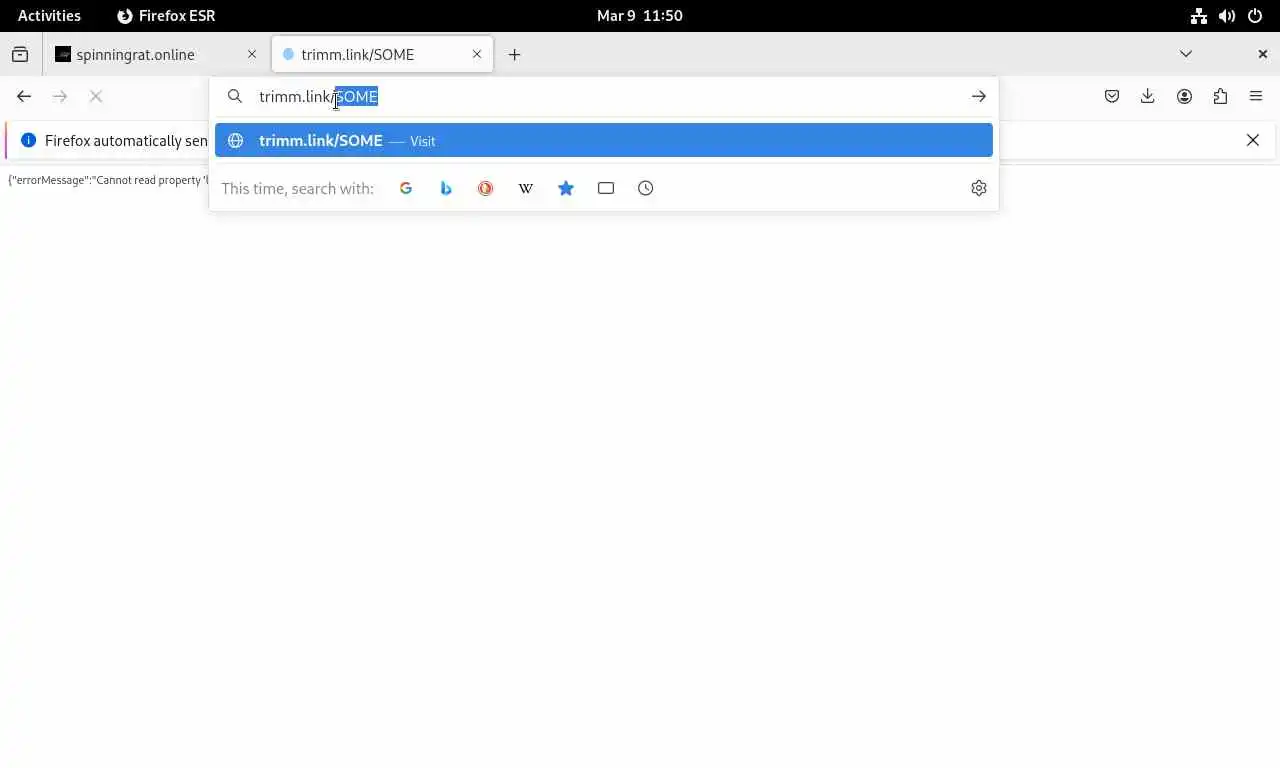
Task: Click the power icon in top bar
Action: pos(1255,15)
